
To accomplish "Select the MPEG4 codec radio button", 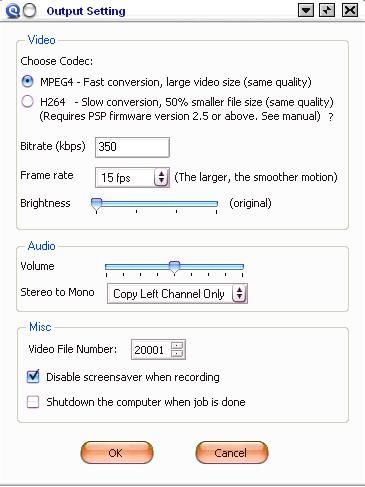I will pyautogui.click(x=27, y=82).
